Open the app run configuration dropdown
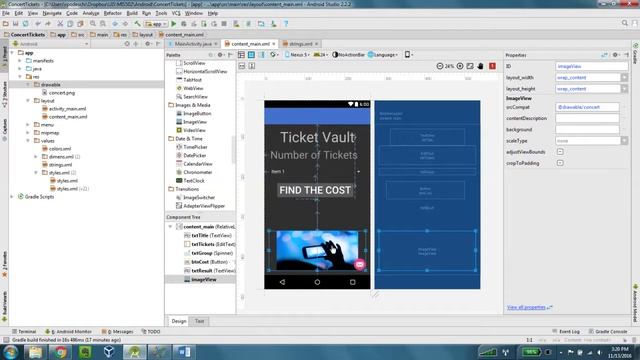This screenshot has width=640, height=360. tap(156, 24)
